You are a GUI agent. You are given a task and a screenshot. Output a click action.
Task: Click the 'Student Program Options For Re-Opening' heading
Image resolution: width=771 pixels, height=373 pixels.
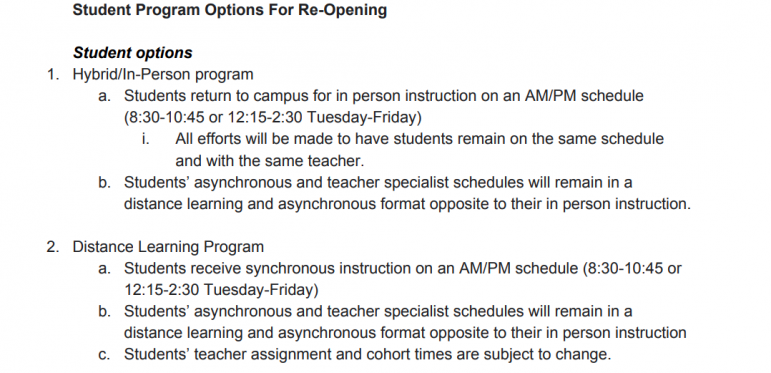[230, 10]
